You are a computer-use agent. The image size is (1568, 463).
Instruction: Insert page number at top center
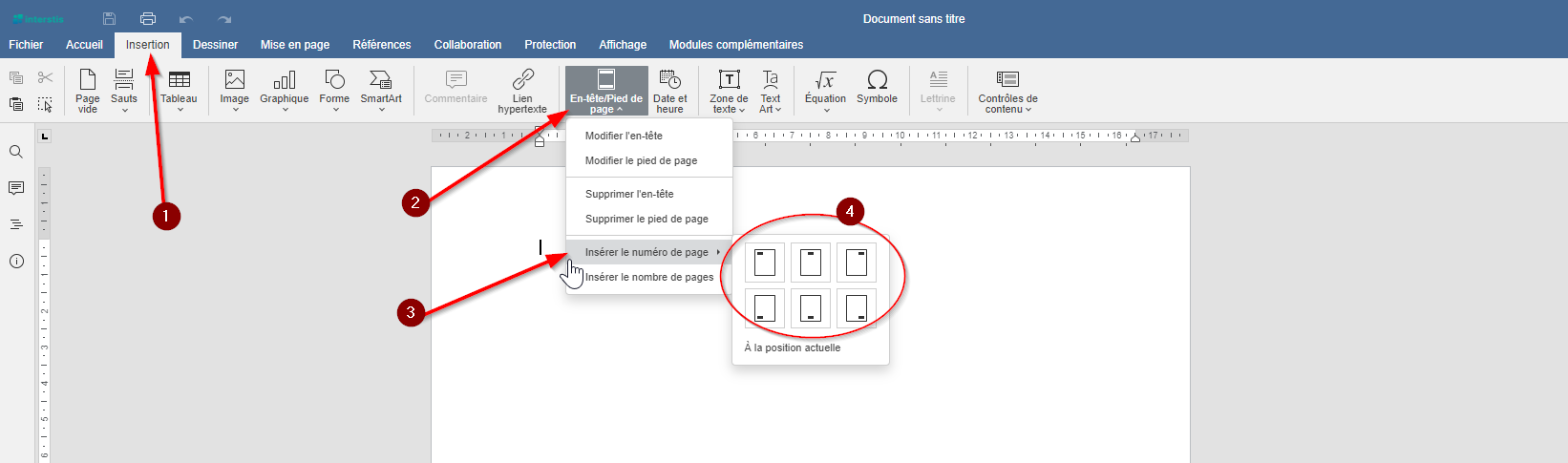tap(811, 263)
